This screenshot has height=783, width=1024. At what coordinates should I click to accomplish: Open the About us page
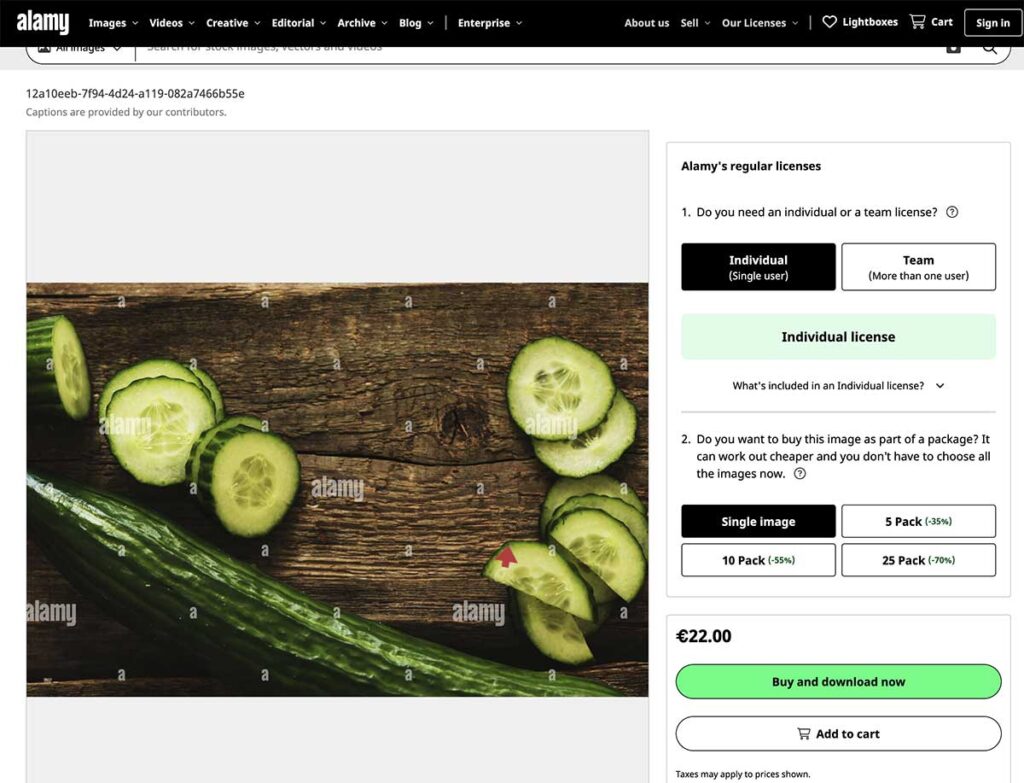click(x=646, y=23)
